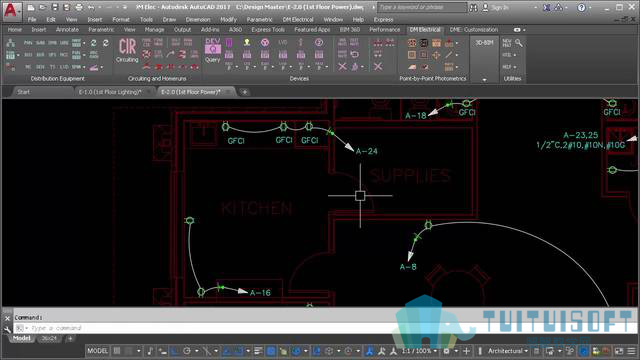The image size is (640, 360).
Task: Click the annotation monitor plus icon
Action: [x=466, y=351]
